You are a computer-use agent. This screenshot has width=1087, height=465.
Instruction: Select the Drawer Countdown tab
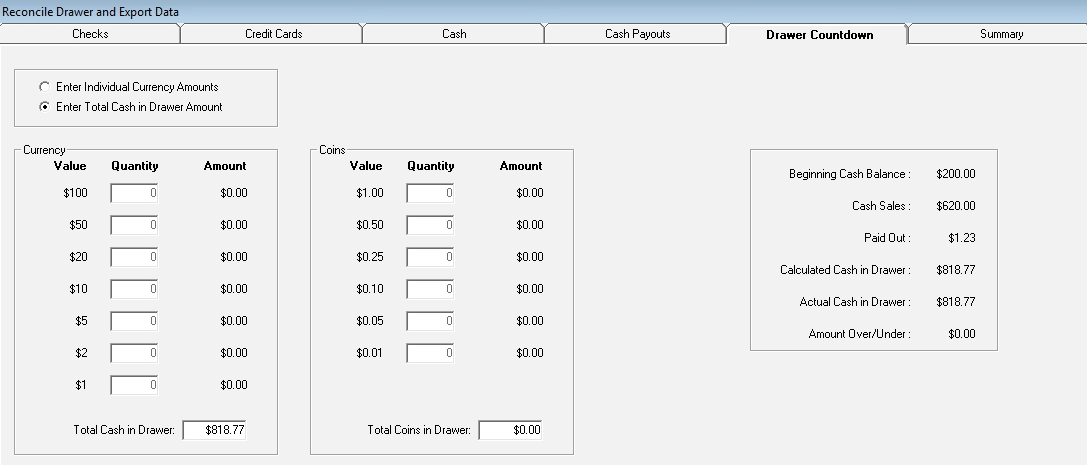point(819,35)
